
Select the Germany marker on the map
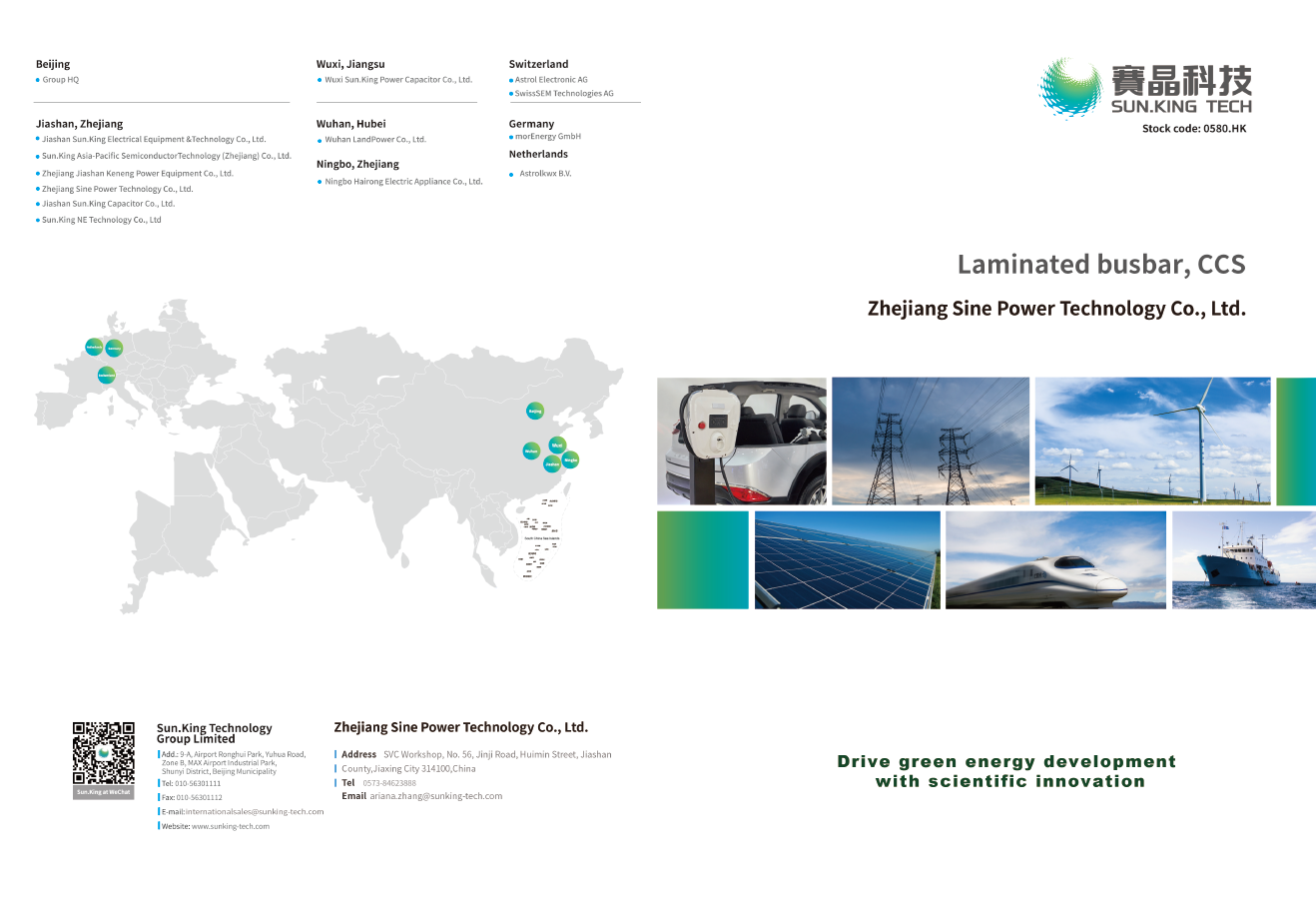[x=114, y=349]
